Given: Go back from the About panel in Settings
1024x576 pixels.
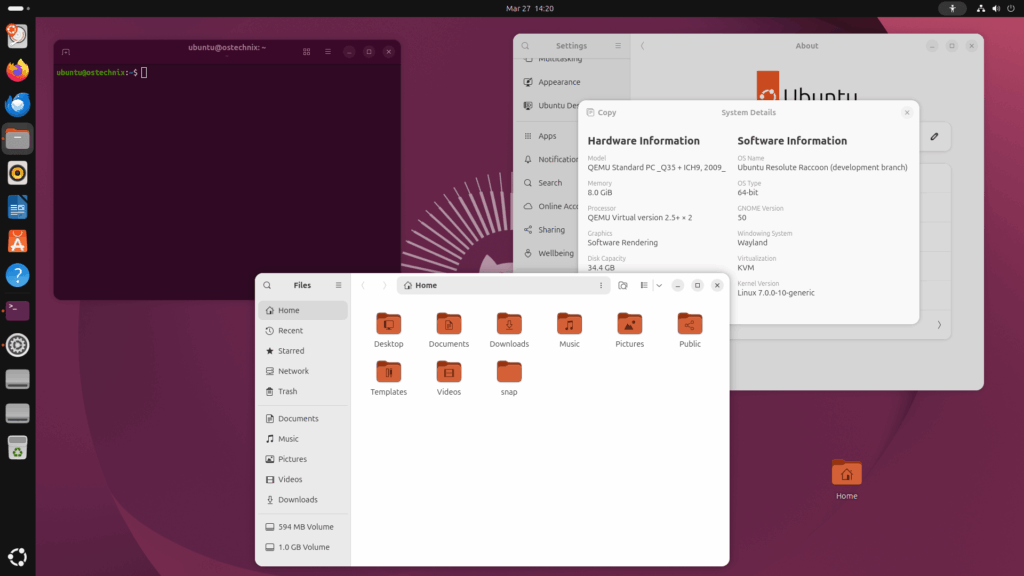Looking at the screenshot, I should (643, 46).
